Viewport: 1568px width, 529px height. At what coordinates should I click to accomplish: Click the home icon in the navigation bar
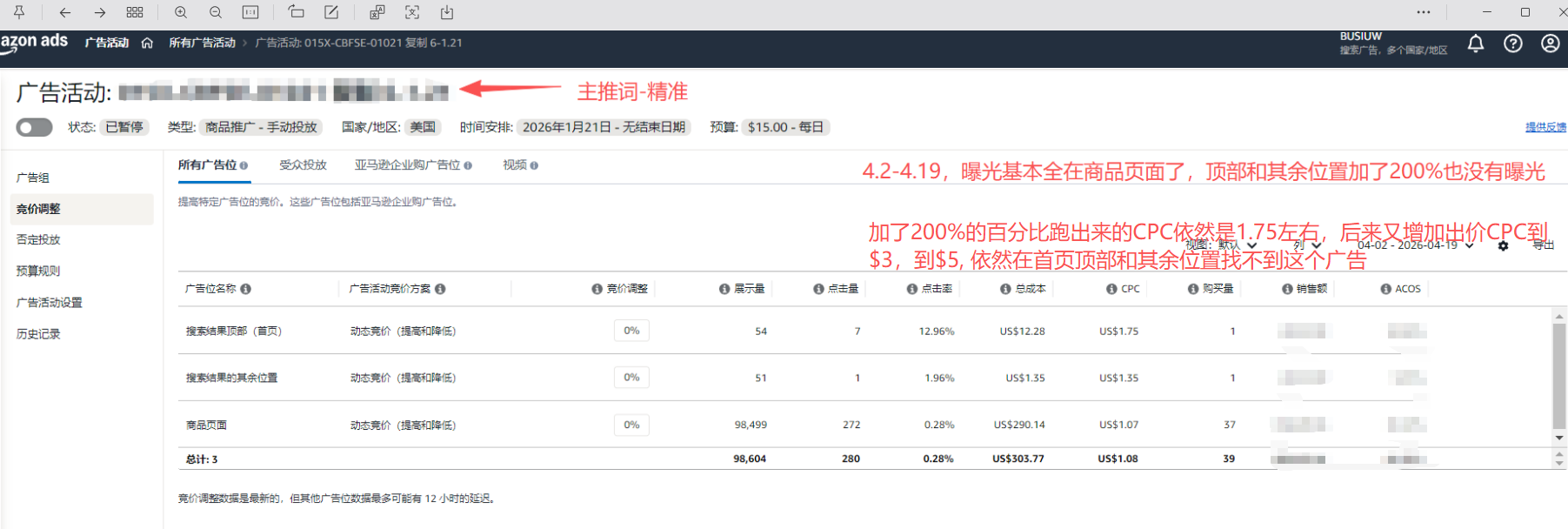[x=147, y=43]
